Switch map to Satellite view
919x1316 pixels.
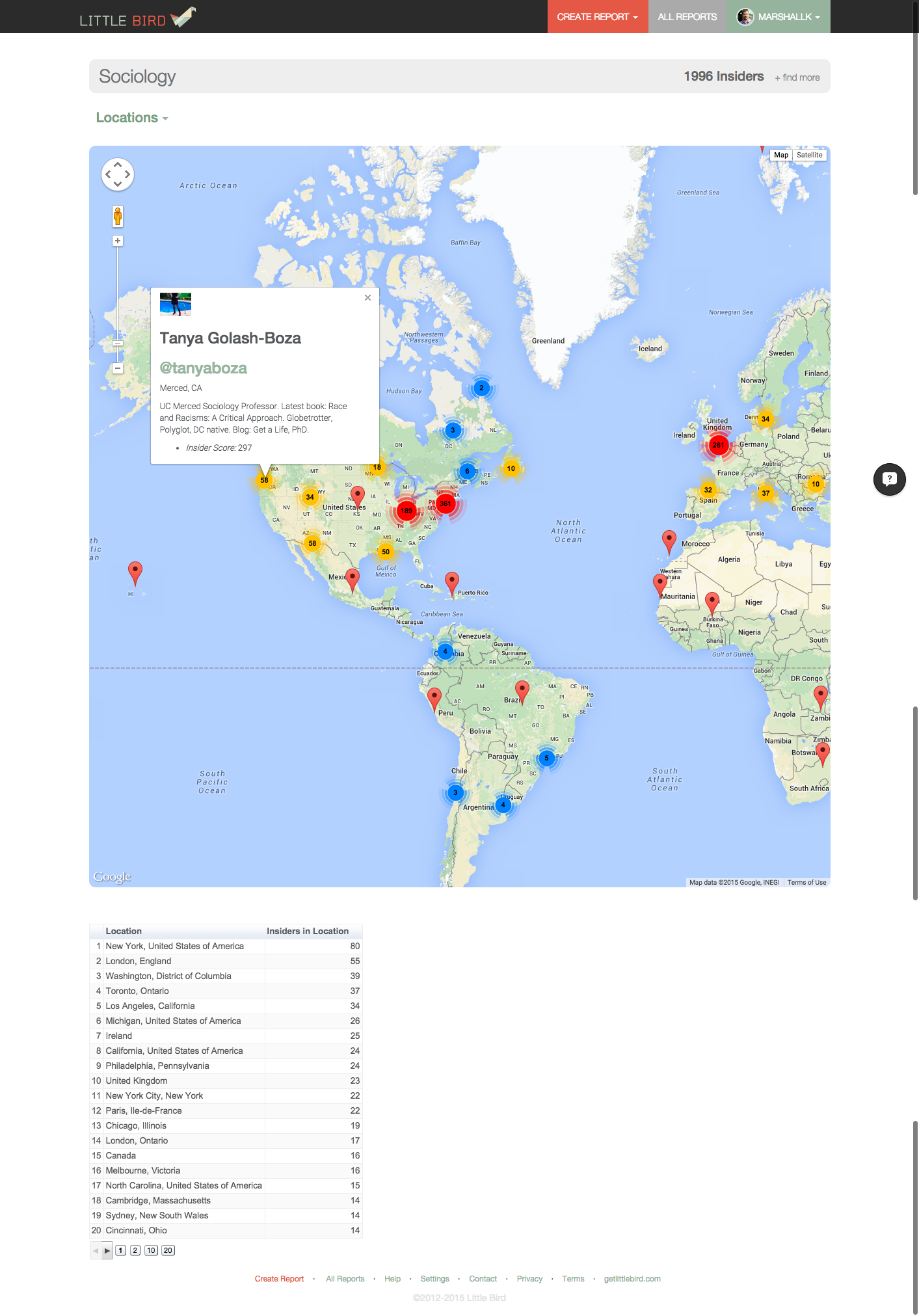click(809, 155)
